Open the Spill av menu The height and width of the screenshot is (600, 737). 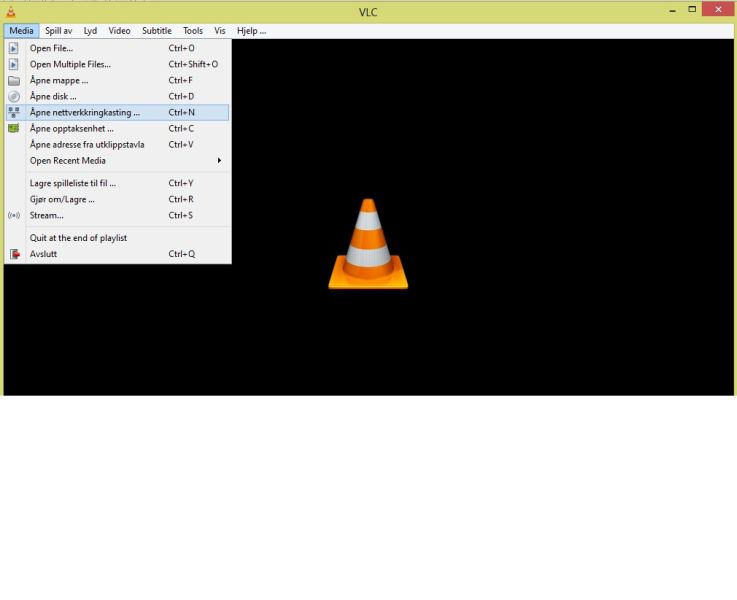click(58, 31)
